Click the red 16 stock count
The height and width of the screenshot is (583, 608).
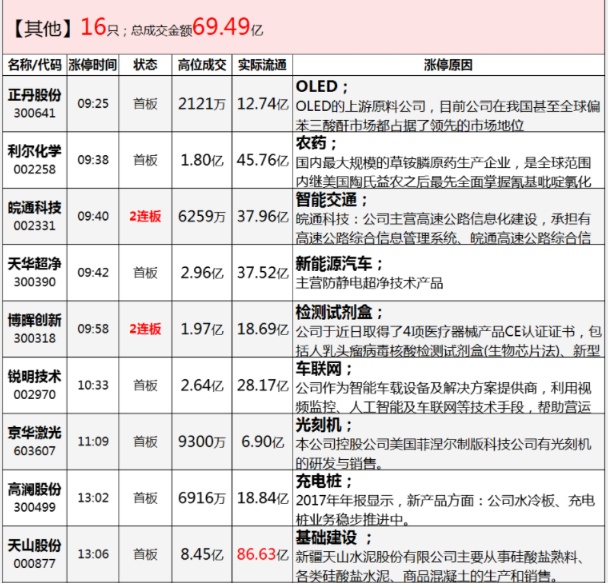pyautogui.click(x=93, y=26)
